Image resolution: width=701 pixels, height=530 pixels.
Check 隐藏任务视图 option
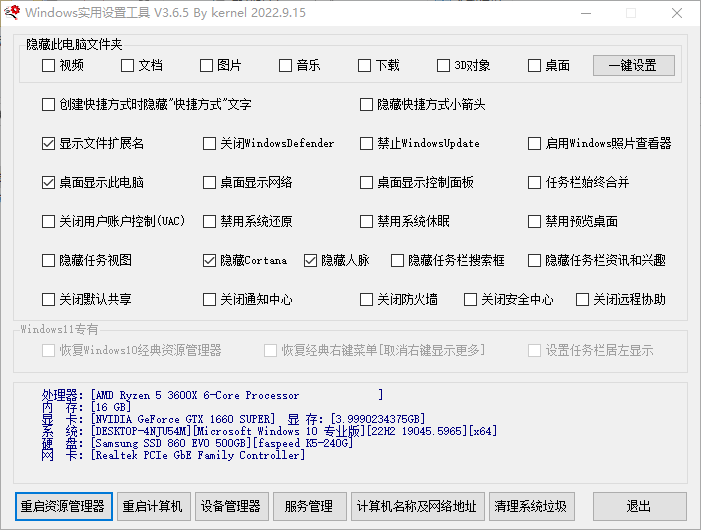tap(48, 260)
